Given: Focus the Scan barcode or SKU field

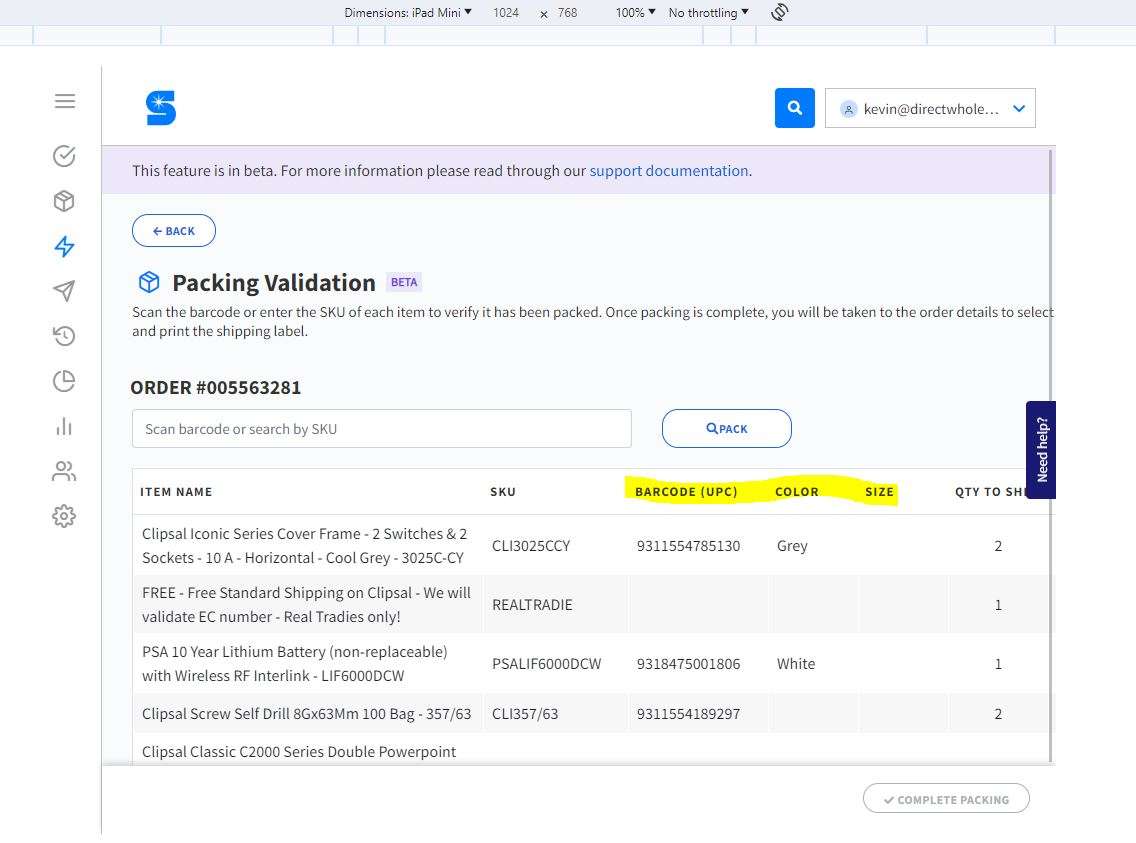Looking at the screenshot, I should [382, 429].
